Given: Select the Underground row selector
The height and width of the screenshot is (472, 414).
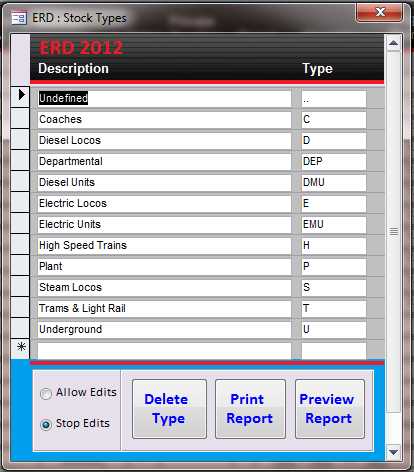Looking at the screenshot, I should click(21, 328).
